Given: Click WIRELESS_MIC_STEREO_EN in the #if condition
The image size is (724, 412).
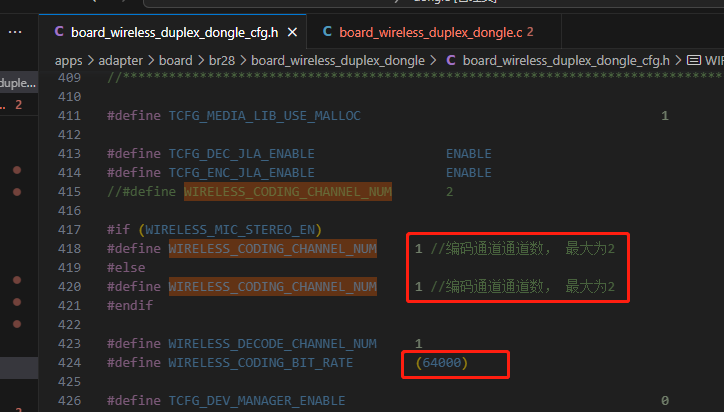Looking at the screenshot, I should 230,230.
